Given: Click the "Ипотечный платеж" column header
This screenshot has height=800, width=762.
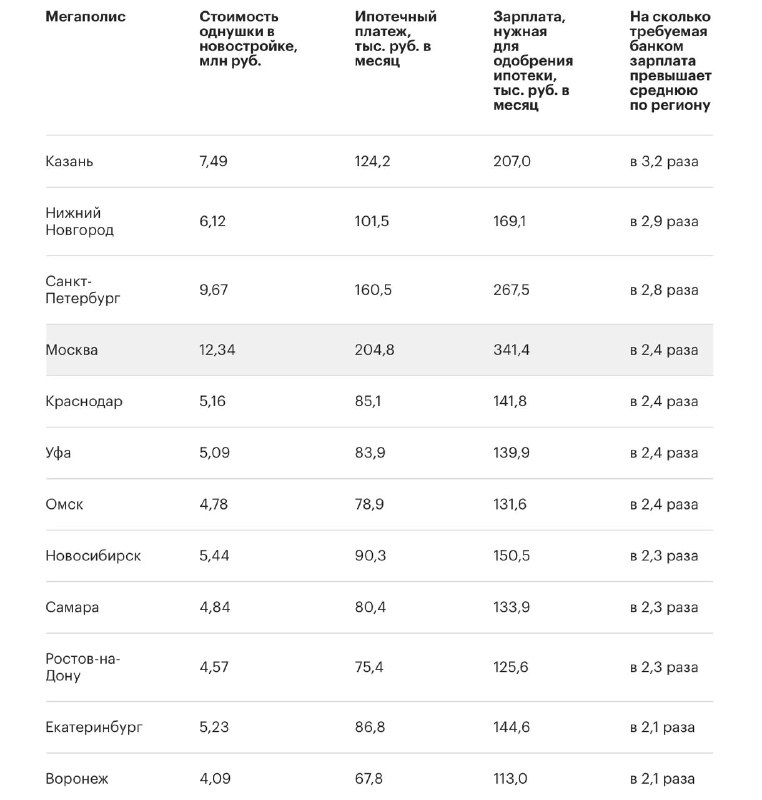Looking at the screenshot, I should pos(395,39).
